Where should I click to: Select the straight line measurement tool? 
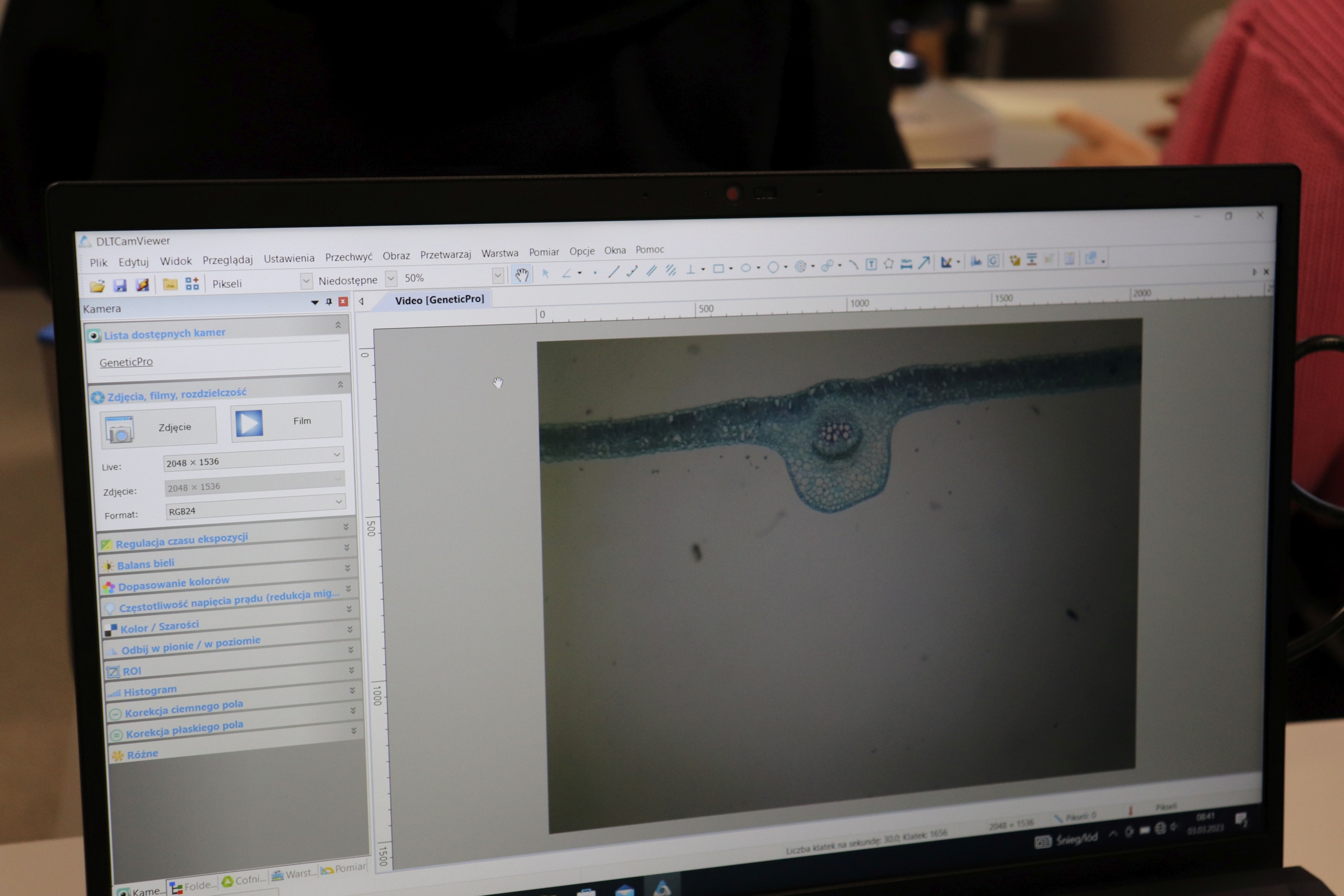pos(614,272)
